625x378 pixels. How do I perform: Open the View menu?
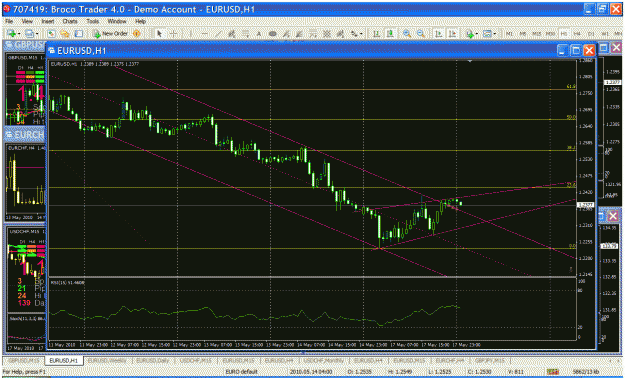(x=27, y=21)
